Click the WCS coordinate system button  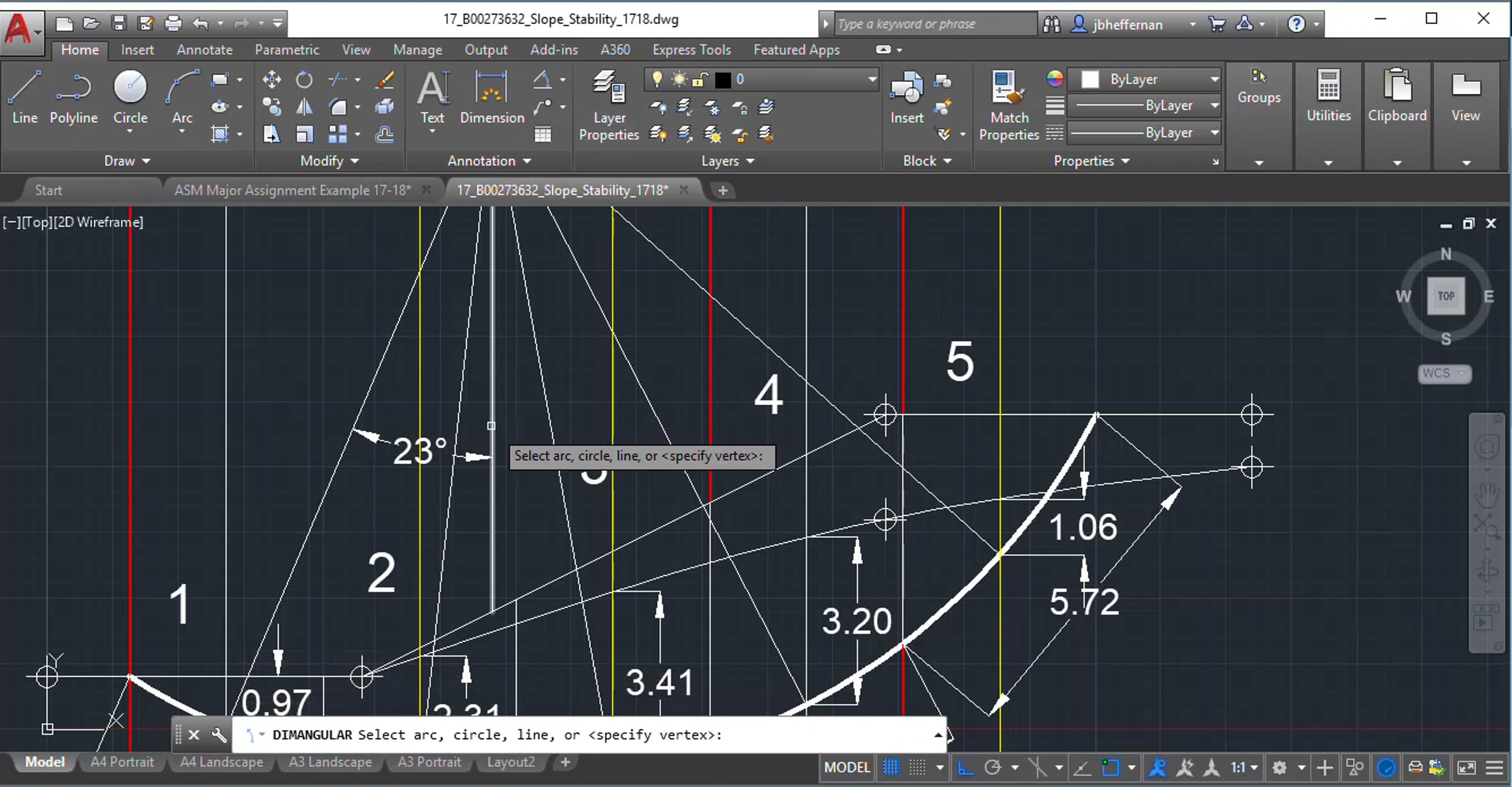(x=1444, y=373)
